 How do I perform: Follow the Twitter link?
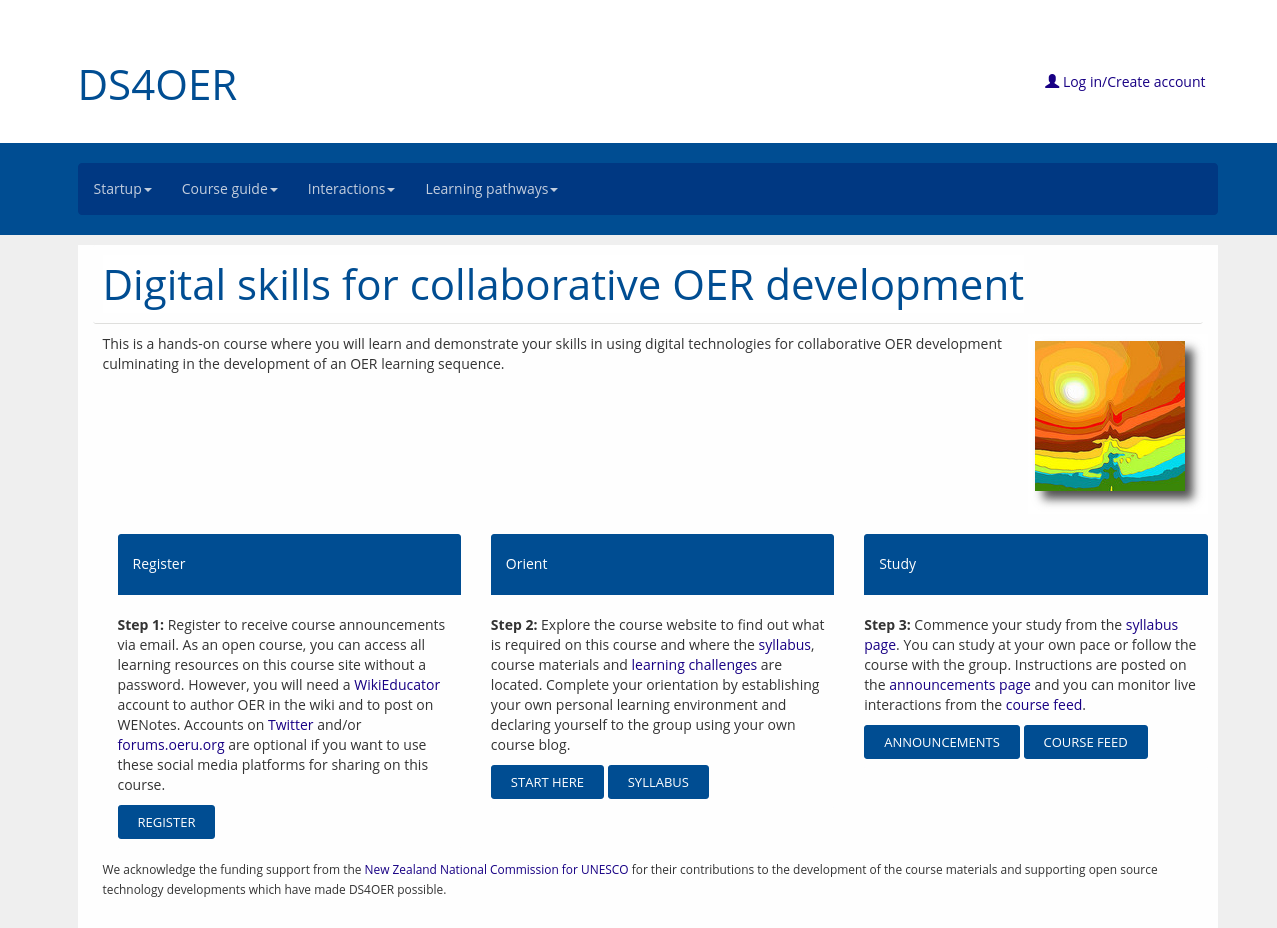pos(291,725)
